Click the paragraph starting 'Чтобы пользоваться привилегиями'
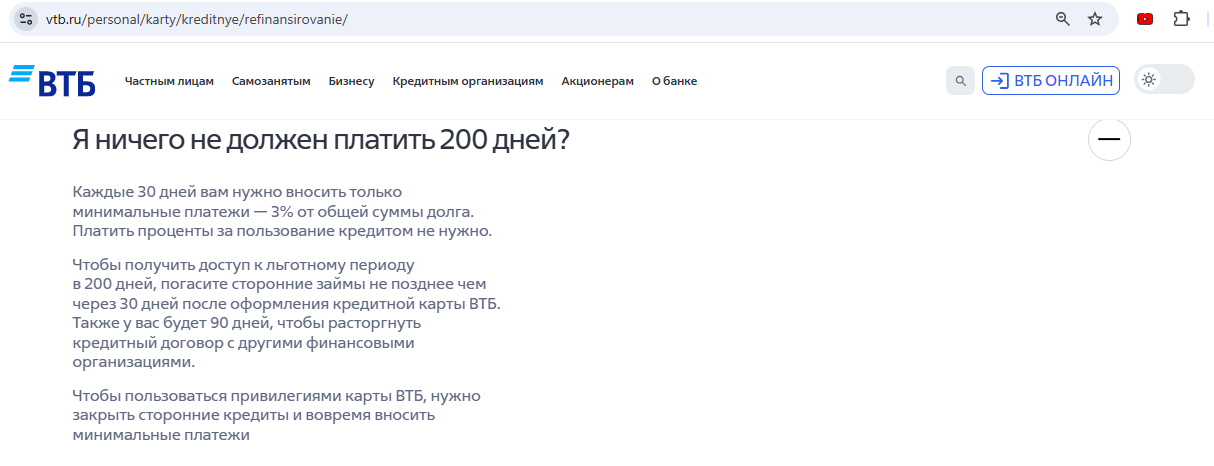This screenshot has width=1214, height=466. [276, 416]
